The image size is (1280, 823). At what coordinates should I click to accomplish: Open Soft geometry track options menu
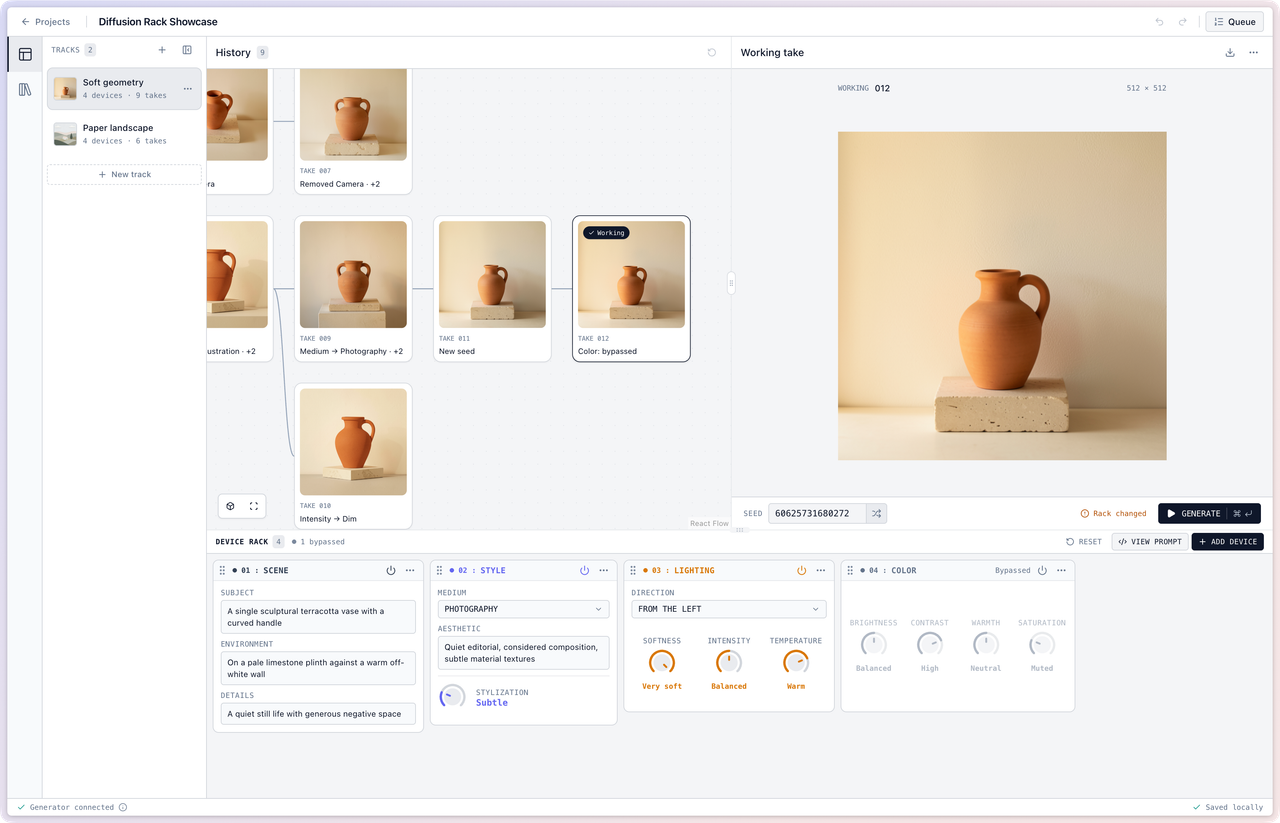coord(187,89)
